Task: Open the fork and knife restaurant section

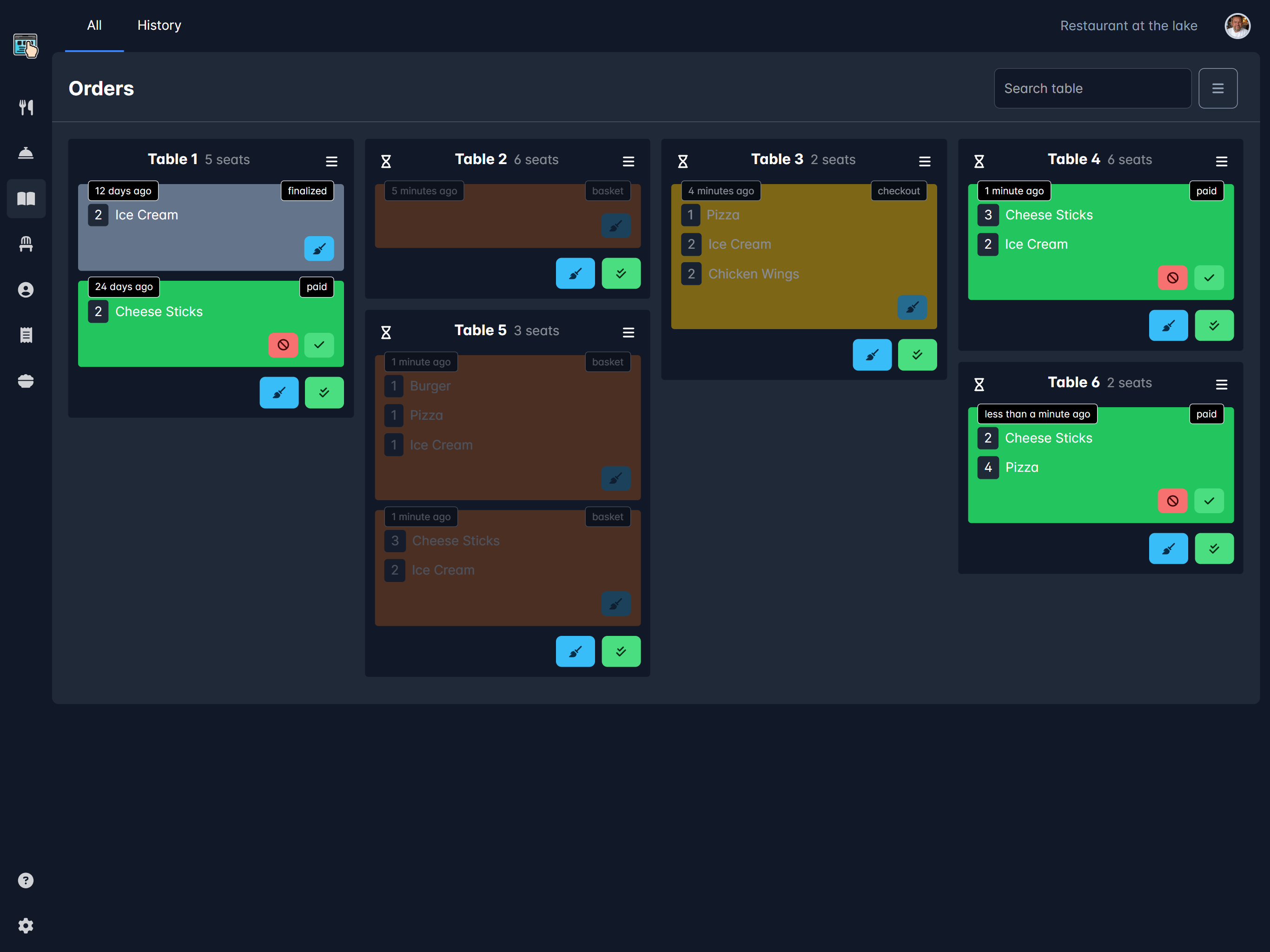Action: [x=26, y=107]
